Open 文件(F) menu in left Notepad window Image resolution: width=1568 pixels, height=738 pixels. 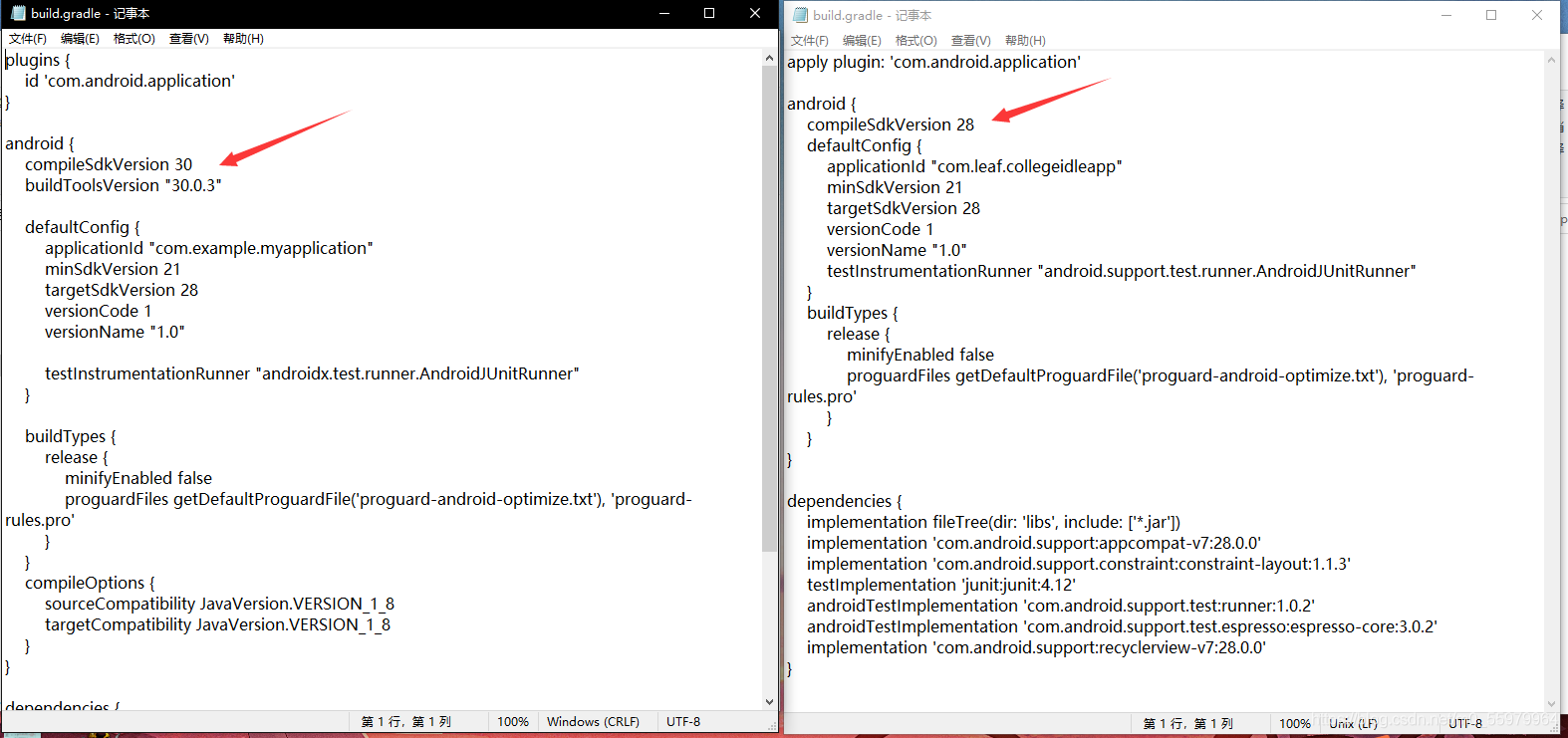[28, 39]
